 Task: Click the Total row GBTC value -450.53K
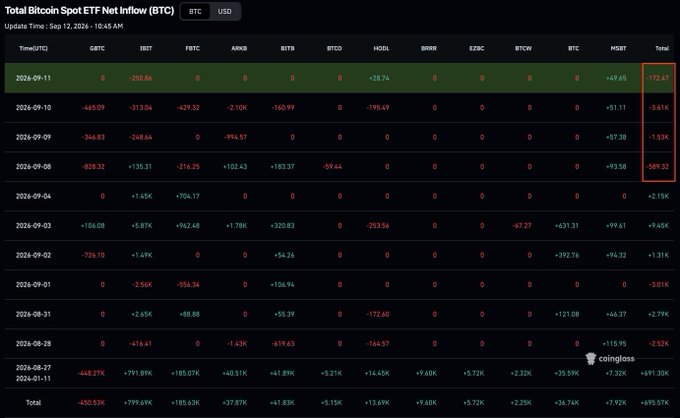(91, 402)
